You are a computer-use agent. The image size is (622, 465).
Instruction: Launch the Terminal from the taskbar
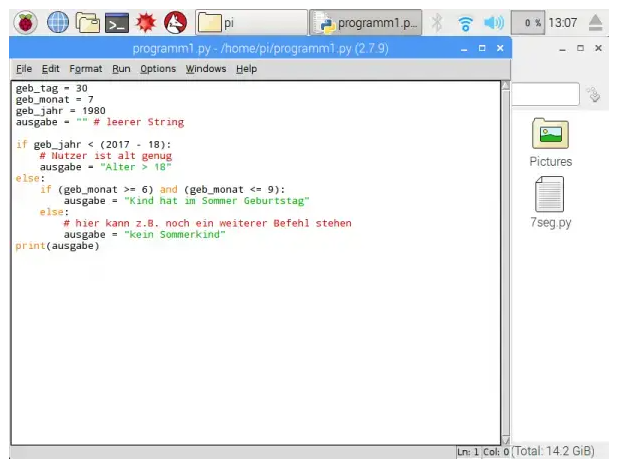[117, 23]
